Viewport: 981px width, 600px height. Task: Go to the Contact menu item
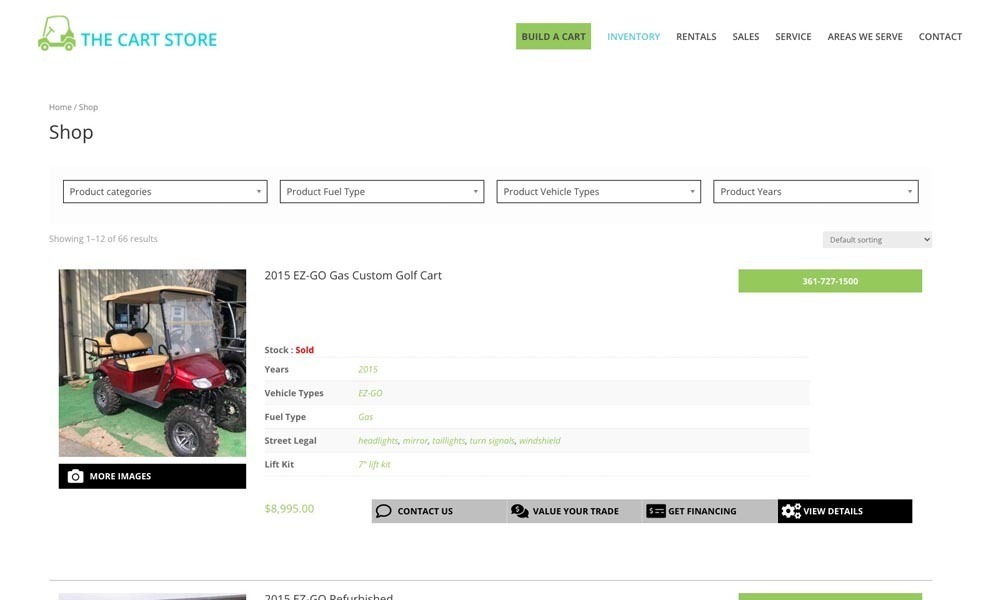(940, 37)
